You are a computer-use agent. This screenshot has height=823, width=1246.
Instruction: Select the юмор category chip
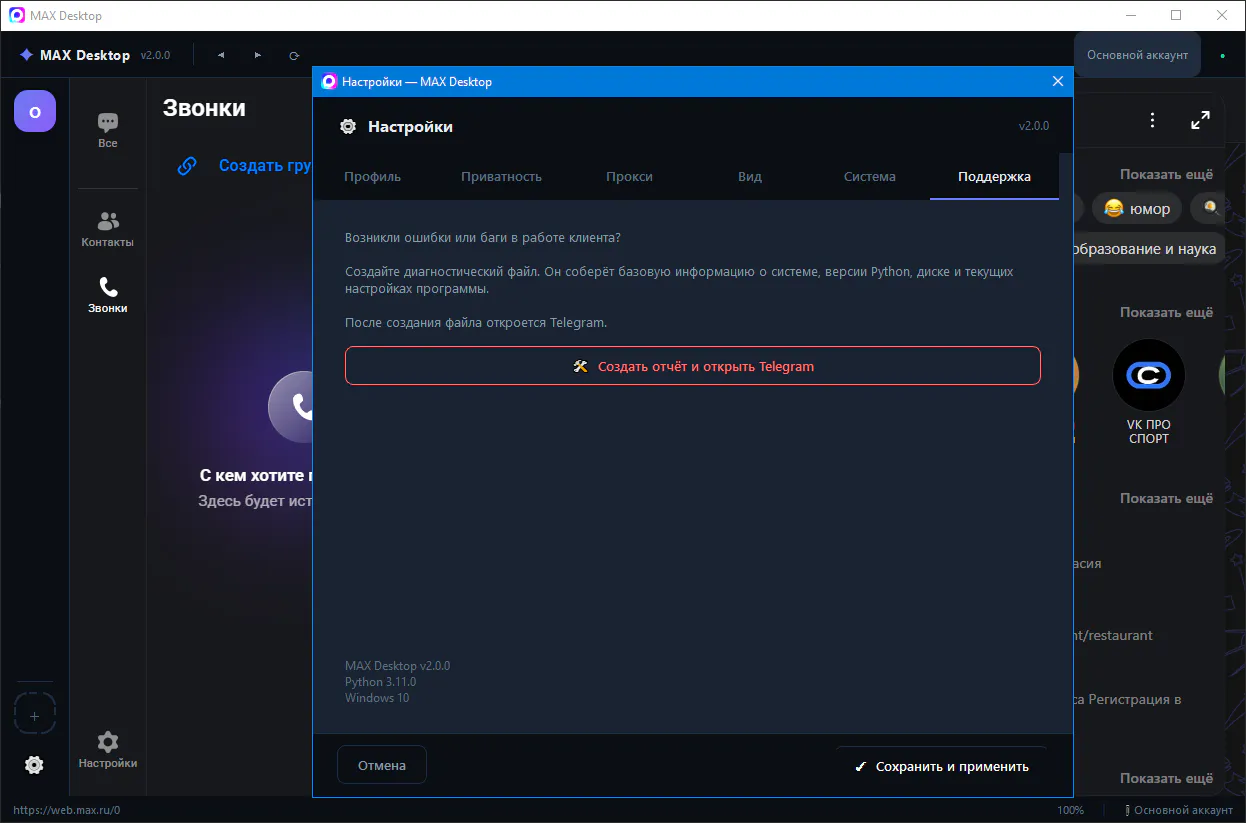[1137, 209]
